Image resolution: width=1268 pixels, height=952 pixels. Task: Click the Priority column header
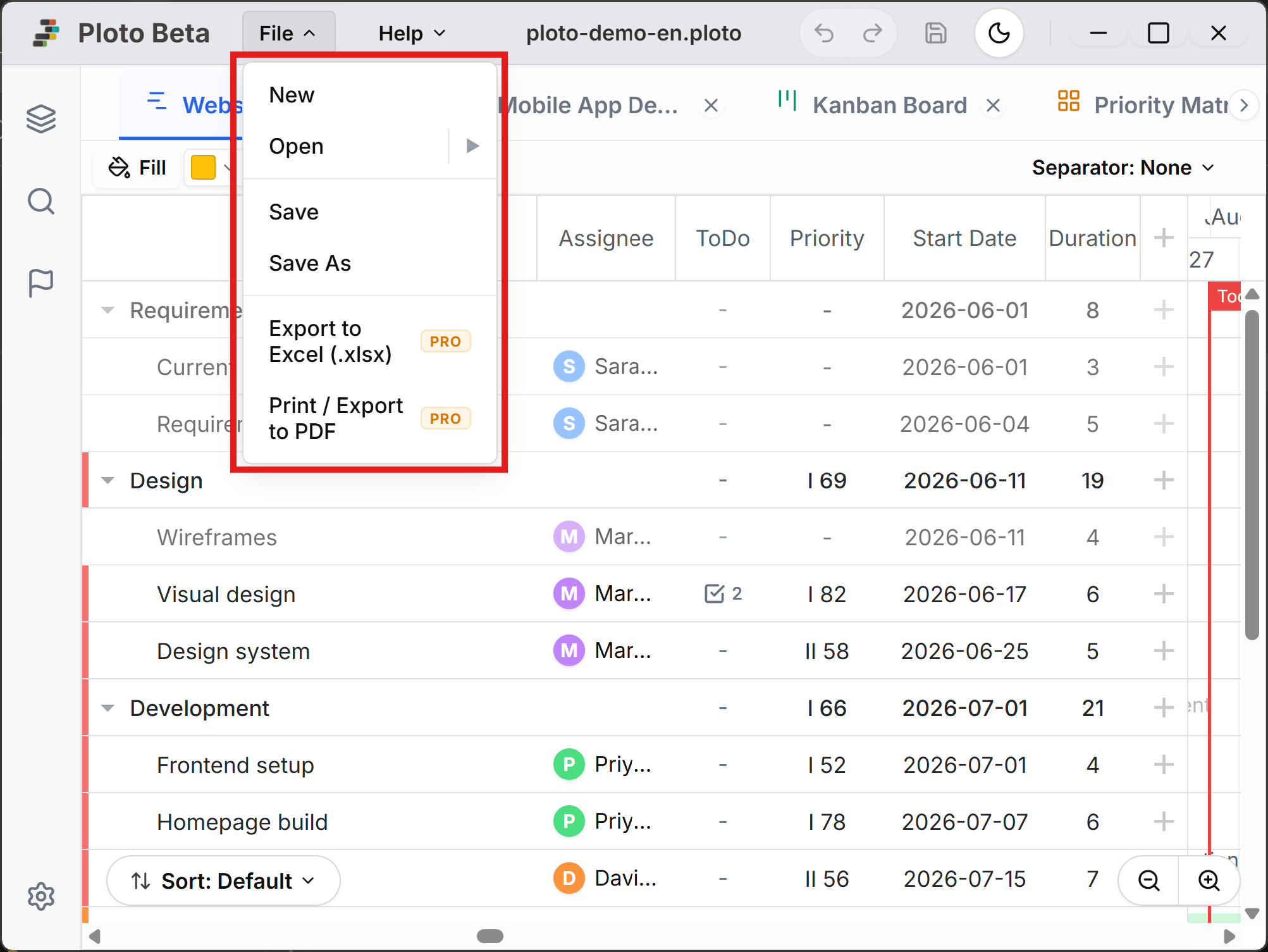click(827, 238)
